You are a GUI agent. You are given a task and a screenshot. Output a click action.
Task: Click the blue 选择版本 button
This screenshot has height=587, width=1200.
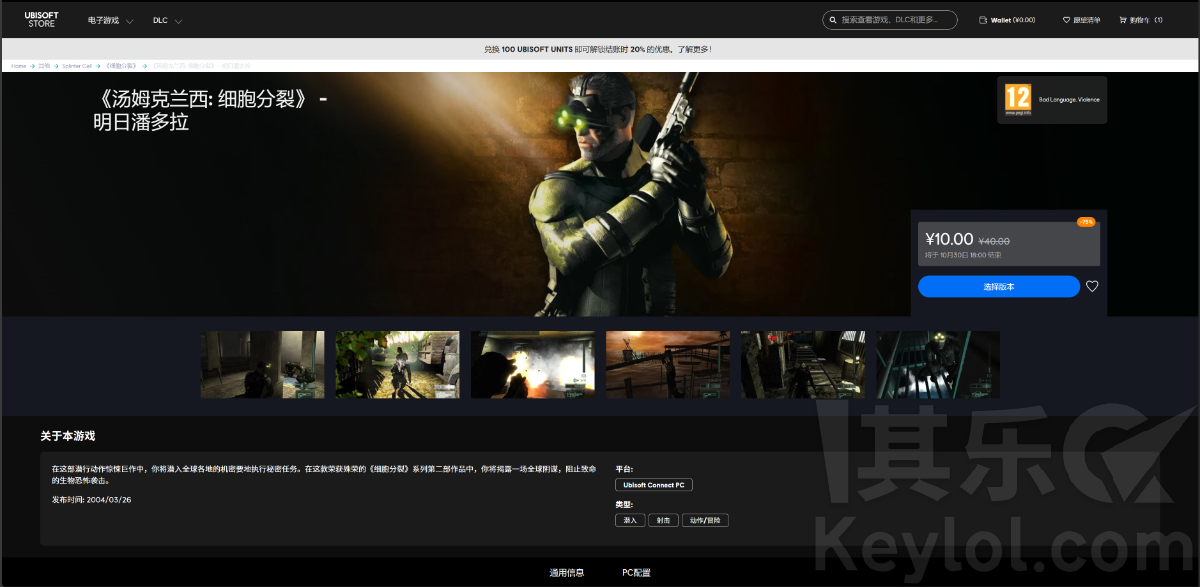(998, 287)
